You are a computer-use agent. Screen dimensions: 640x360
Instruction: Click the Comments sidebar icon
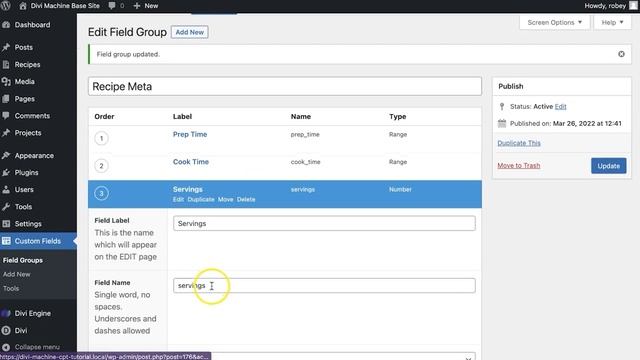click(x=6, y=116)
